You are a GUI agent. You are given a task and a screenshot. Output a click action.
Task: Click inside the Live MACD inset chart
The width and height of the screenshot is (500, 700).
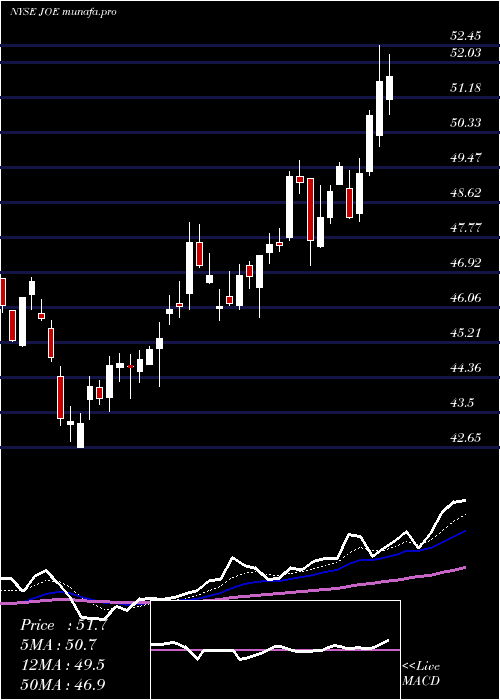tap(275, 650)
